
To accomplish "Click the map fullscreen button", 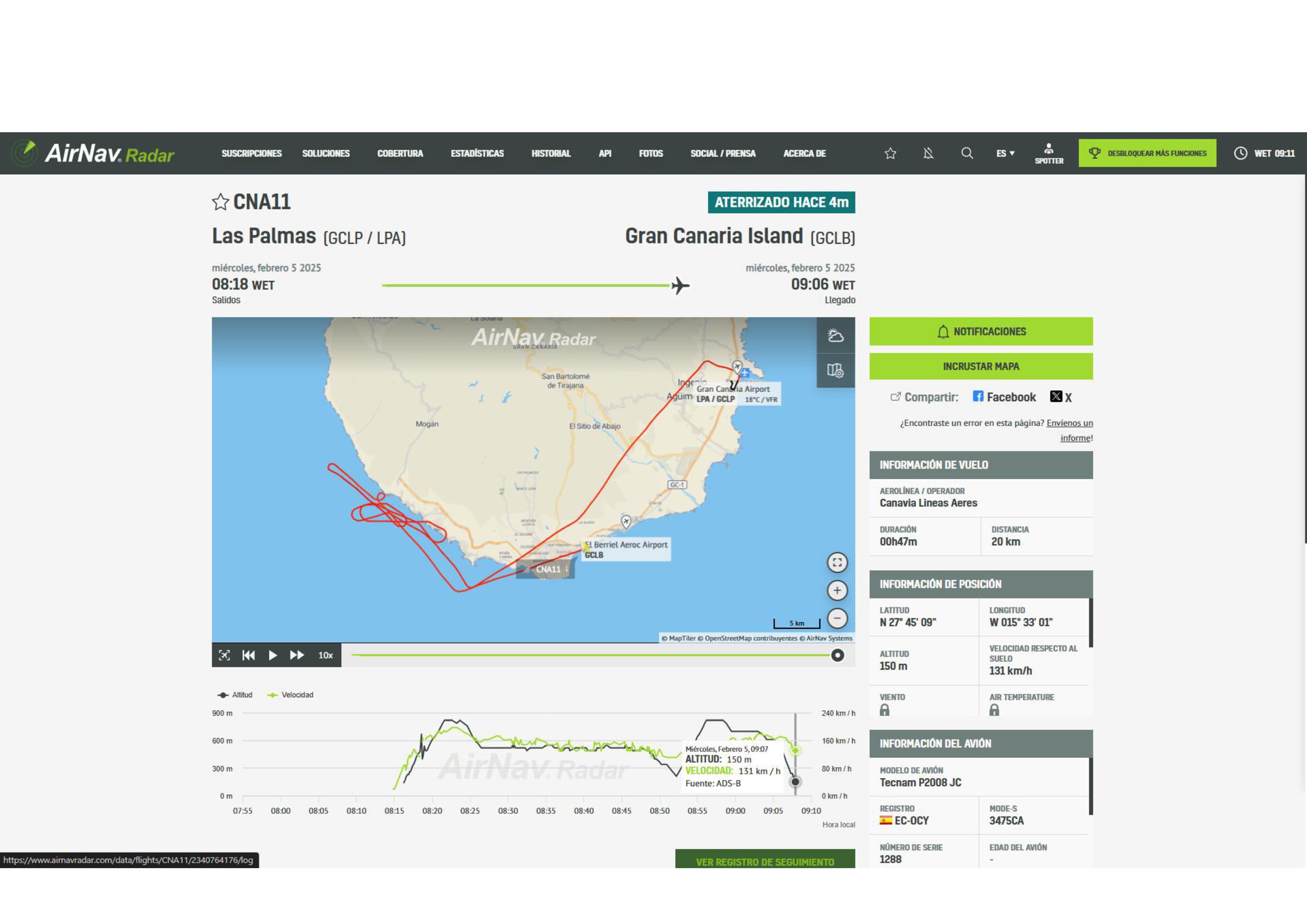I will (x=837, y=563).
